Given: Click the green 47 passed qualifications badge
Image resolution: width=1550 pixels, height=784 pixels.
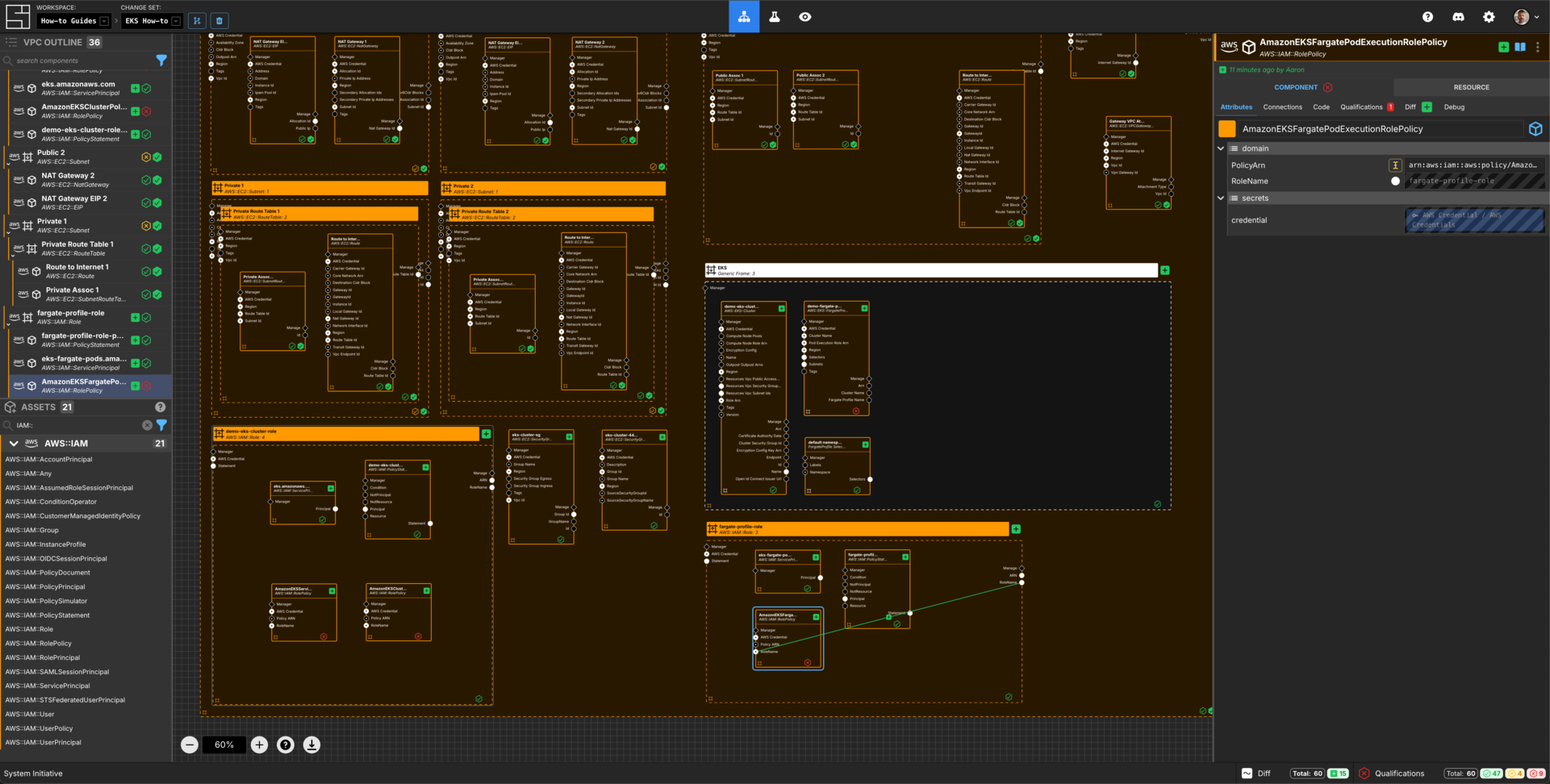Looking at the screenshot, I should [1492, 774].
